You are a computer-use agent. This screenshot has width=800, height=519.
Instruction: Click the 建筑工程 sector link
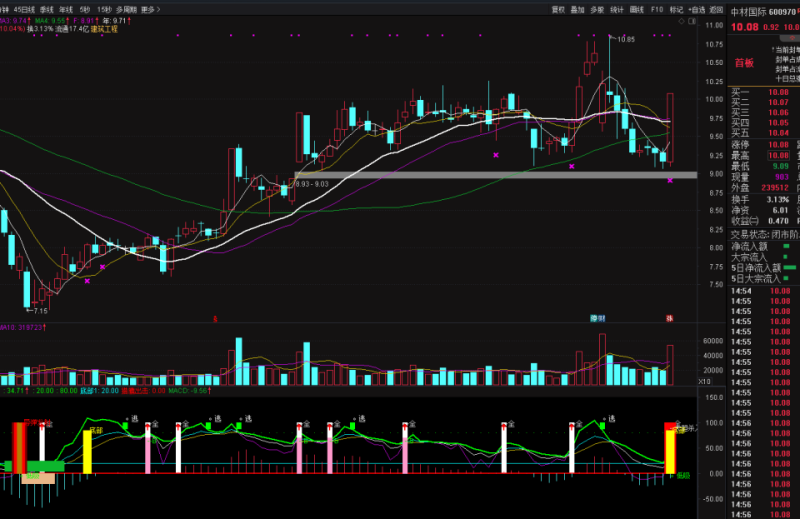pos(104,29)
